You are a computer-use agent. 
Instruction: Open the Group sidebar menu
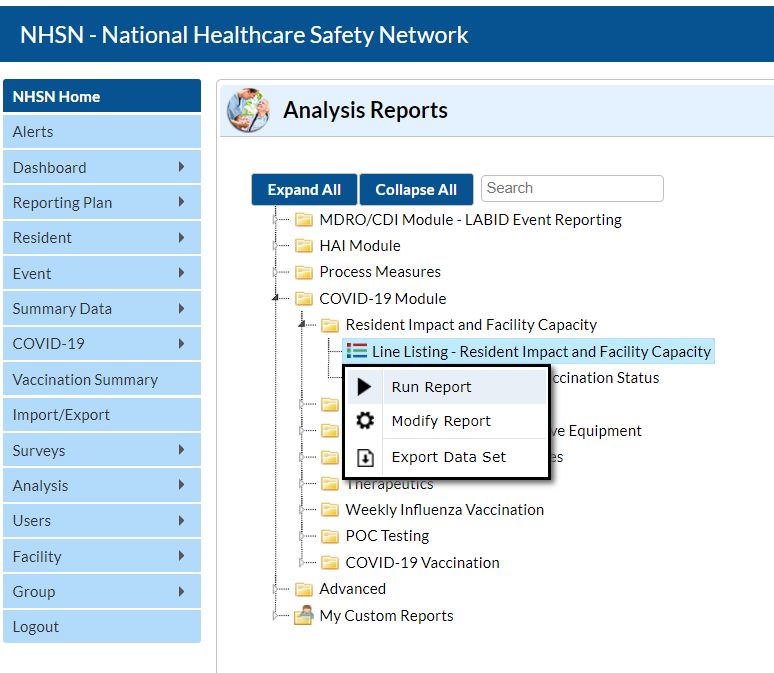pyautogui.click(x=102, y=591)
